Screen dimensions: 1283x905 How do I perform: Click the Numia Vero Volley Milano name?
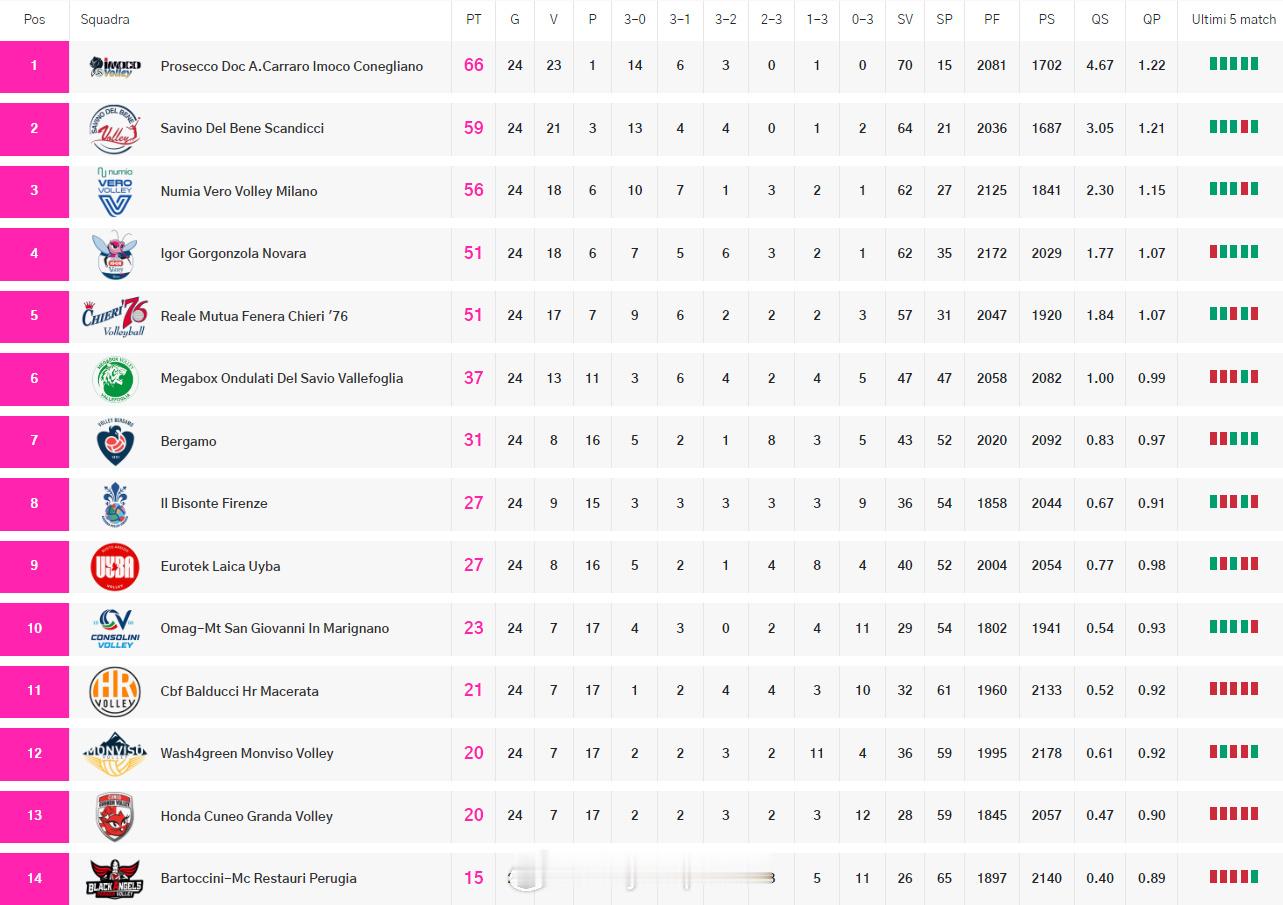[239, 191]
